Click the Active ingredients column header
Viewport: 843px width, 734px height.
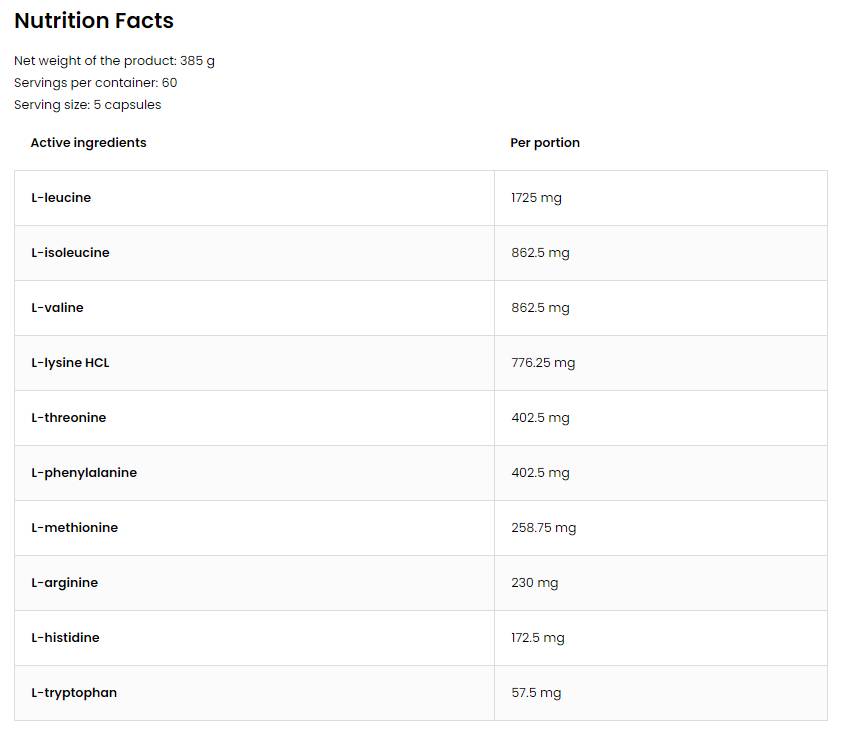pos(88,143)
